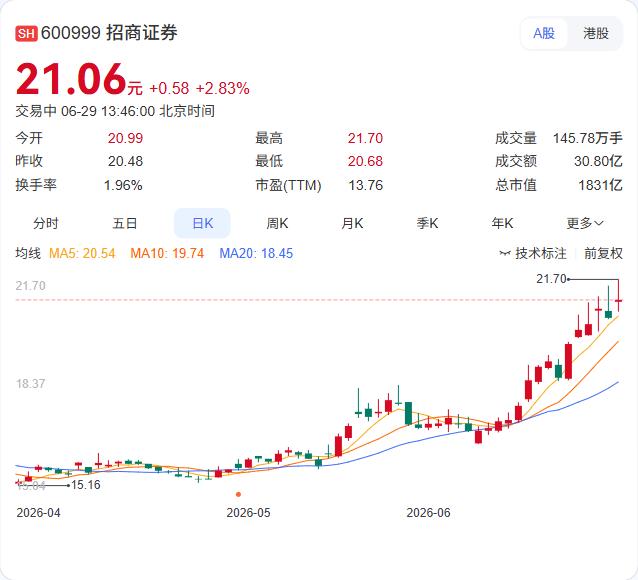The image size is (638, 580).
Task: Click the 2026-06 date axis label
Action: (x=428, y=513)
